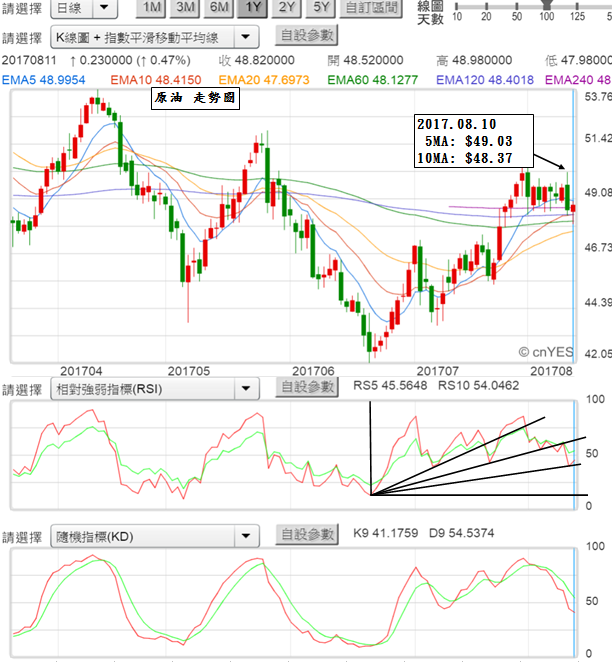Screen dimensions: 612x662
Task: Click the D9 54.5374 readout
Action: tap(461, 533)
